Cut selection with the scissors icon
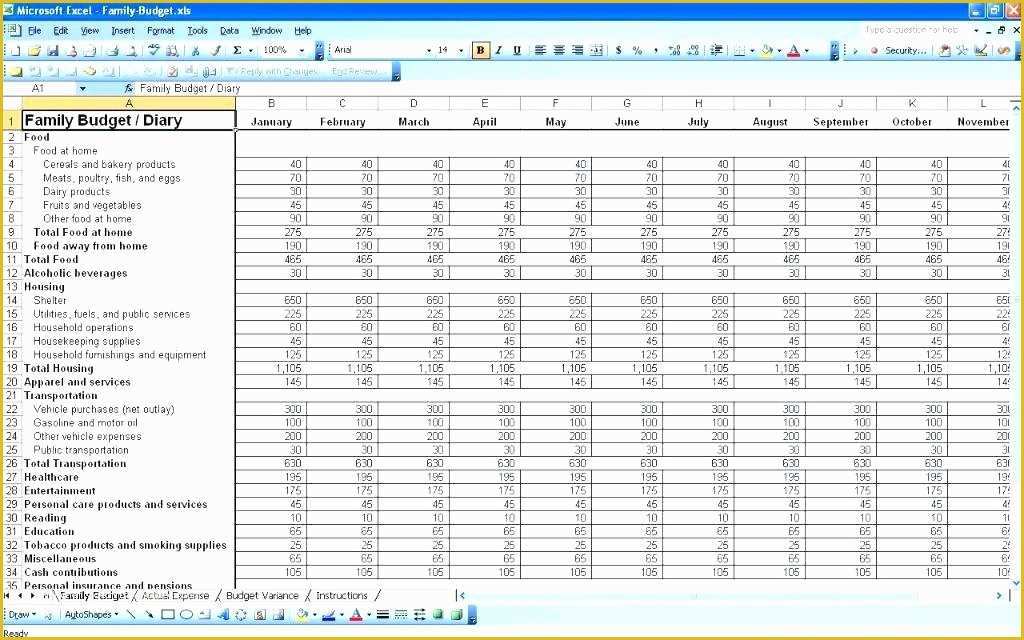 [195, 50]
